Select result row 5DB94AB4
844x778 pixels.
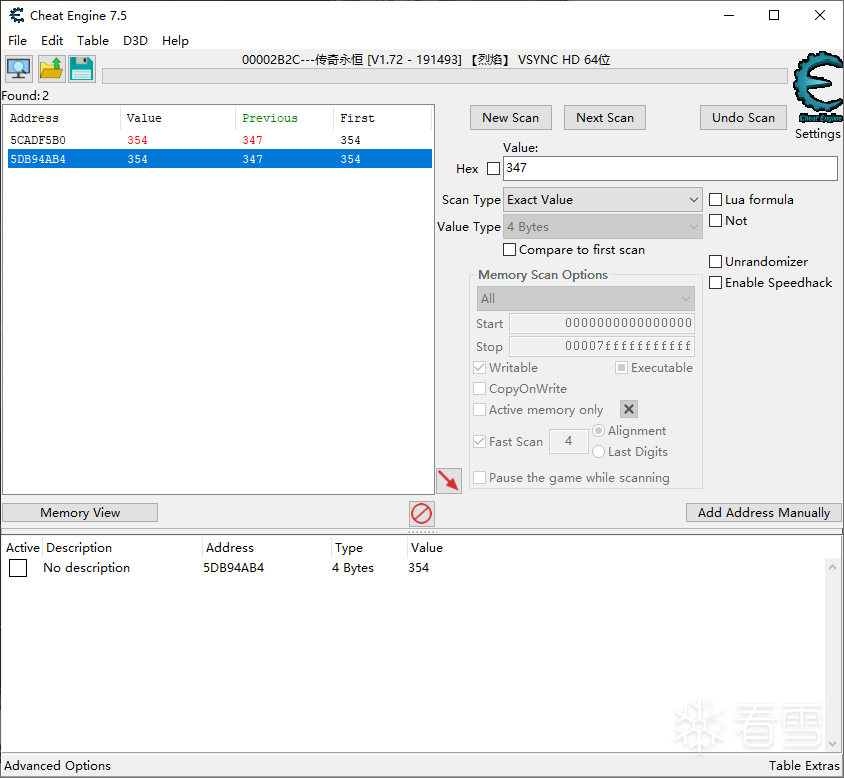220,159
